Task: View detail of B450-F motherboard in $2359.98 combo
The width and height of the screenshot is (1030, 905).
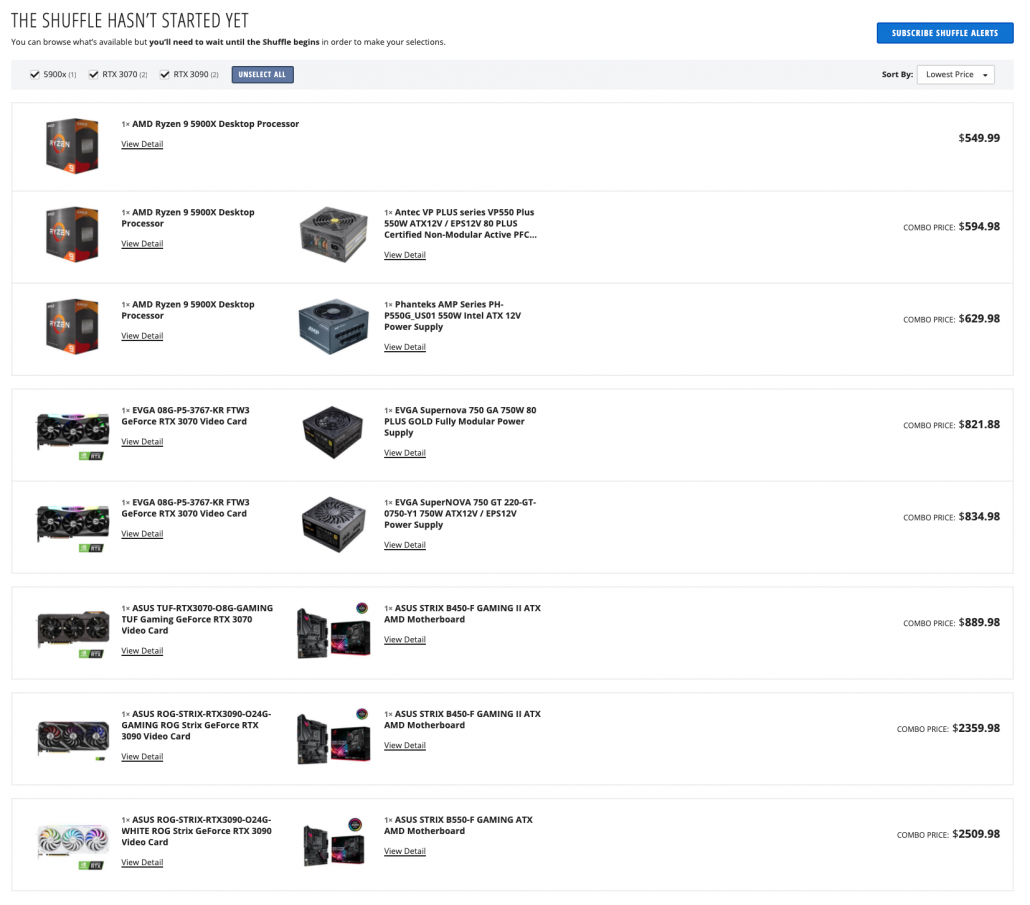Action: point(405,745)
